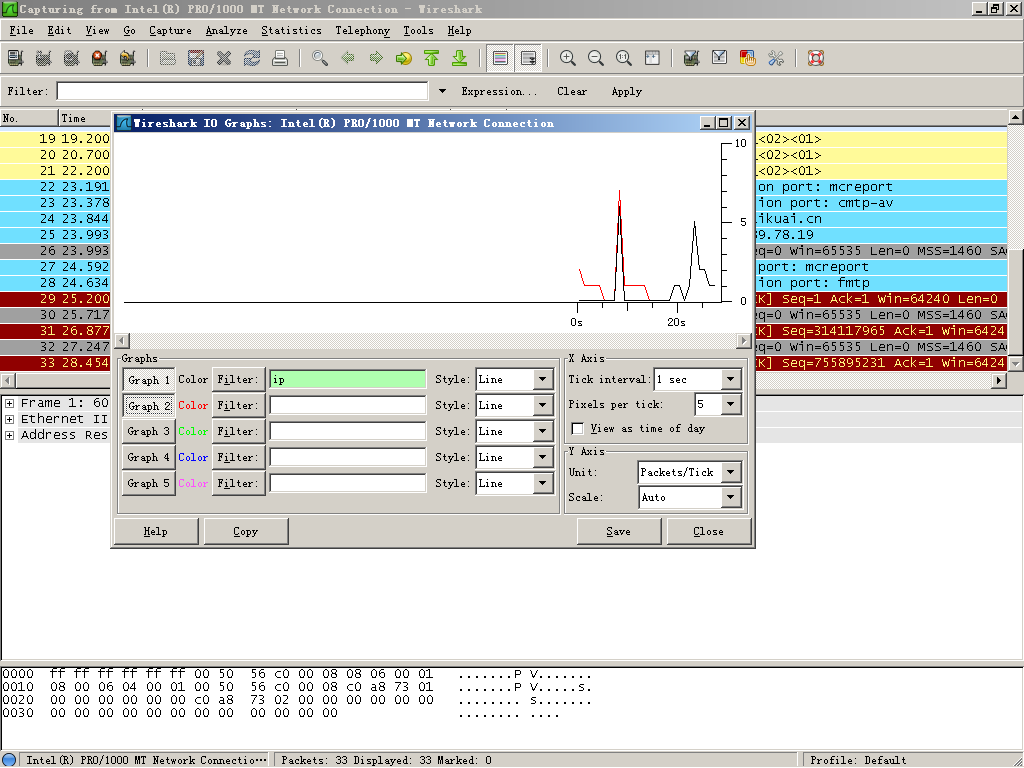The height and width of the screenshot is (768, 1024).
Task: Save the capture file as
Action: coord(196,58)
